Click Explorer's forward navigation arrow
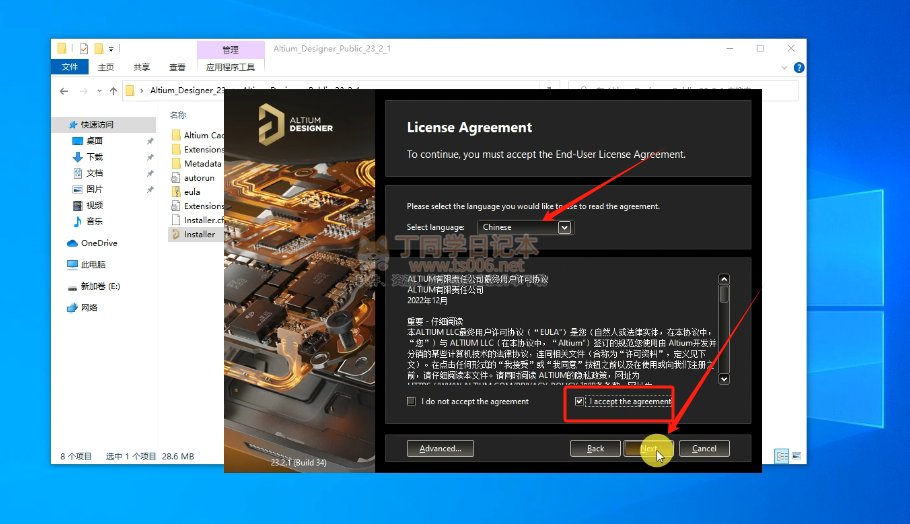This screenshot has width=910, height=524. 84,91
